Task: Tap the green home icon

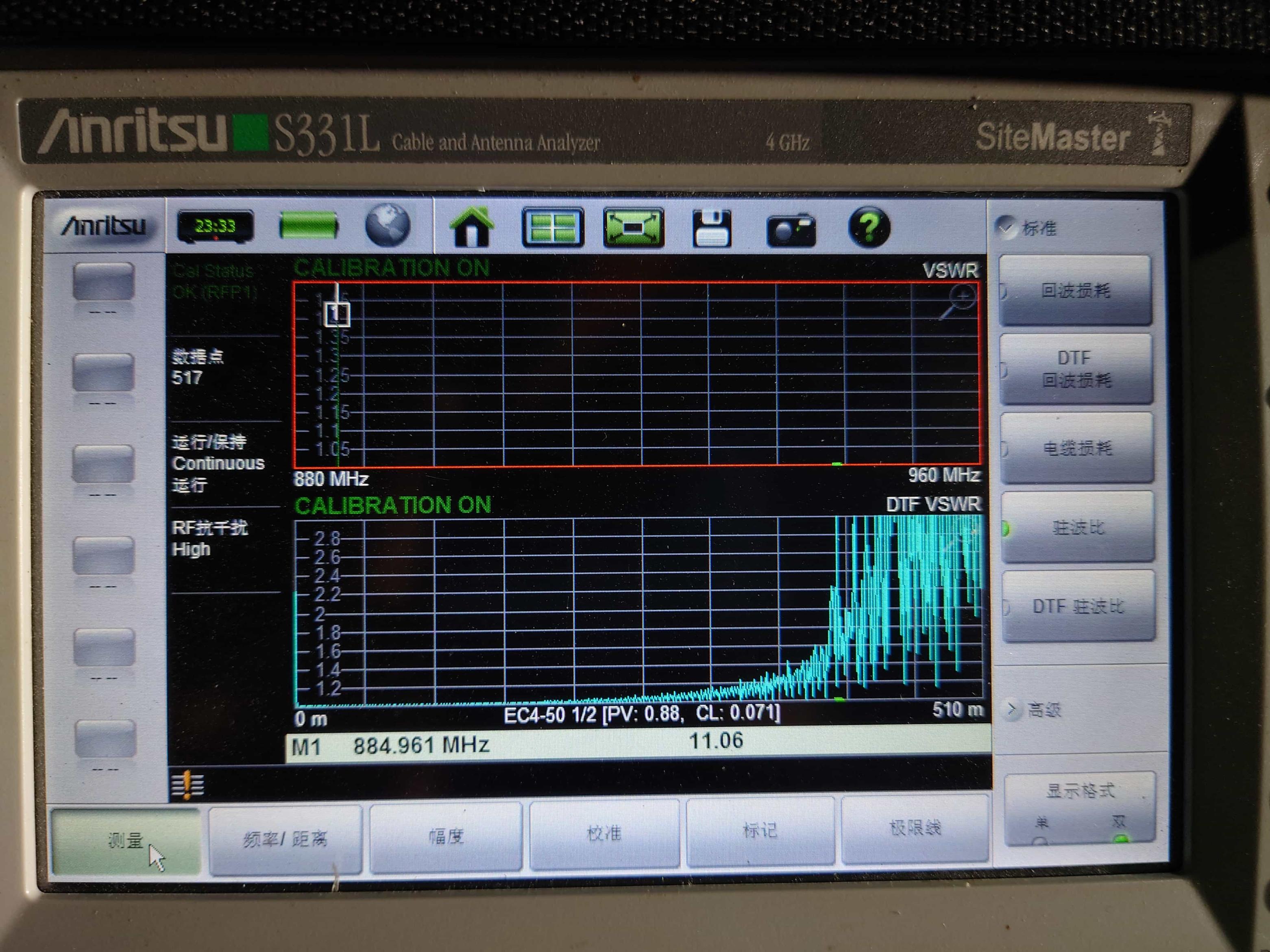Action: coord(471,228)
